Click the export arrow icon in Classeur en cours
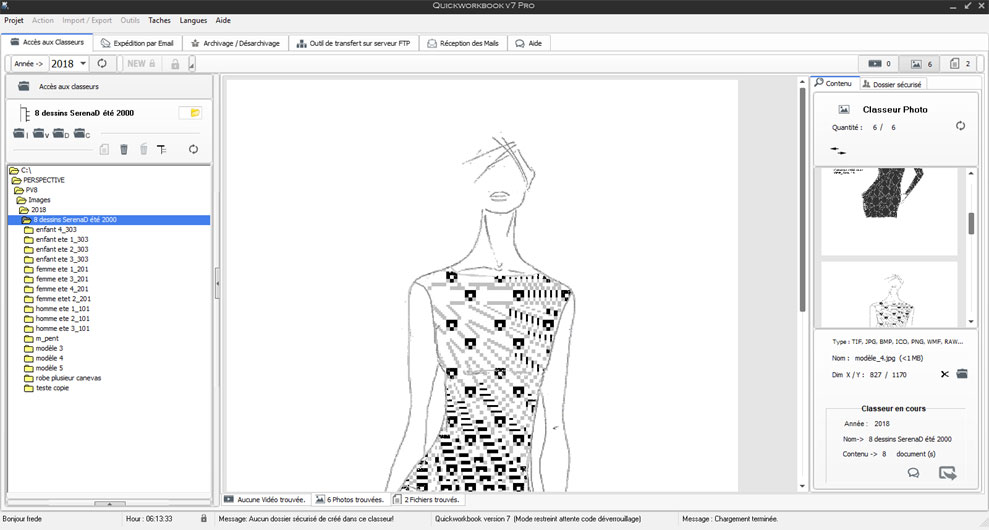The width and height of the screenshot is (989, 530). tap(947, 473)
